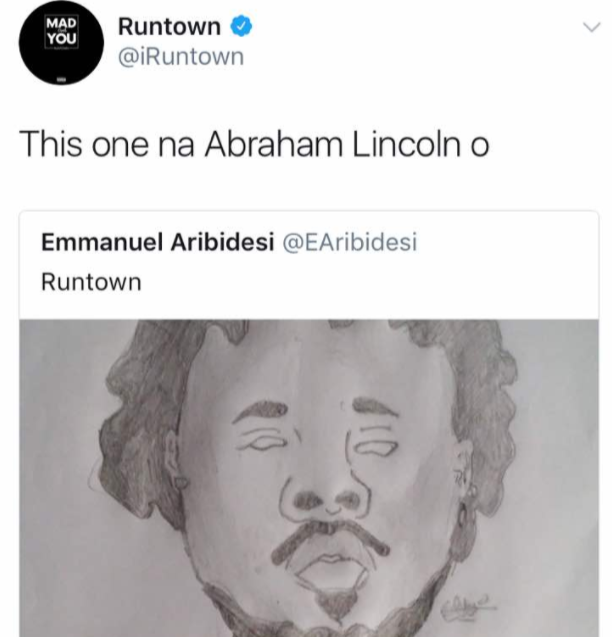Screen dimensions: 612x637
Task: Expand the tweet options chevron
Action: (x=591, y=27)
